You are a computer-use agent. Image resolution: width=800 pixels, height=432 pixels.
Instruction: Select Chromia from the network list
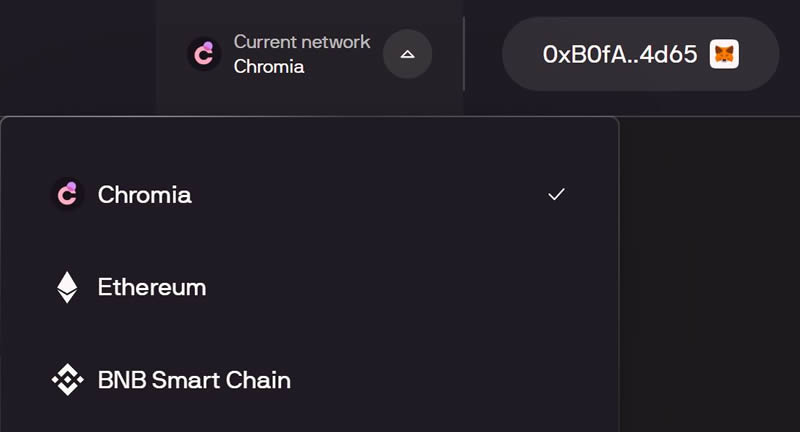click(145, 194)
